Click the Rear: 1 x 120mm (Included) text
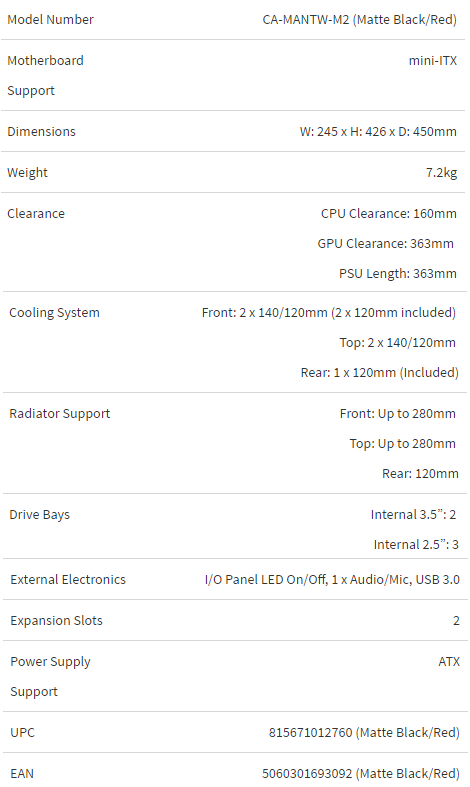Image resolution: width=470 pixels, height=787 pixels. [x=380, y=372]
